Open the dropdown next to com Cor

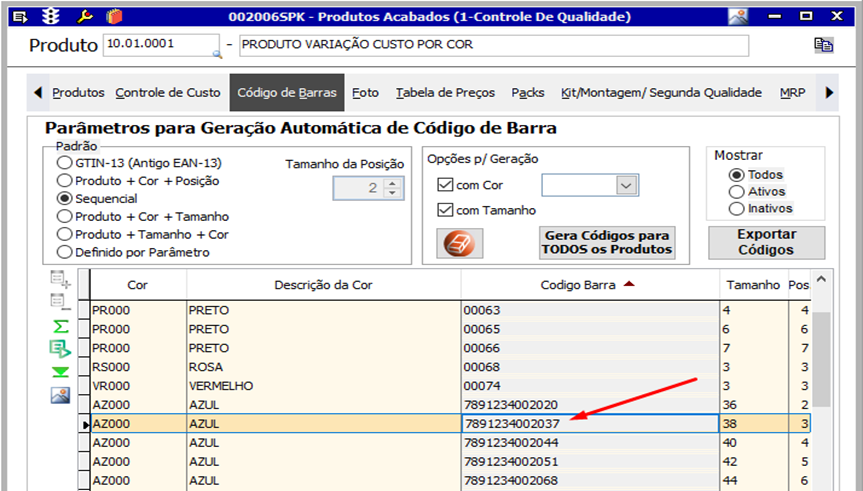click(626, 186)
